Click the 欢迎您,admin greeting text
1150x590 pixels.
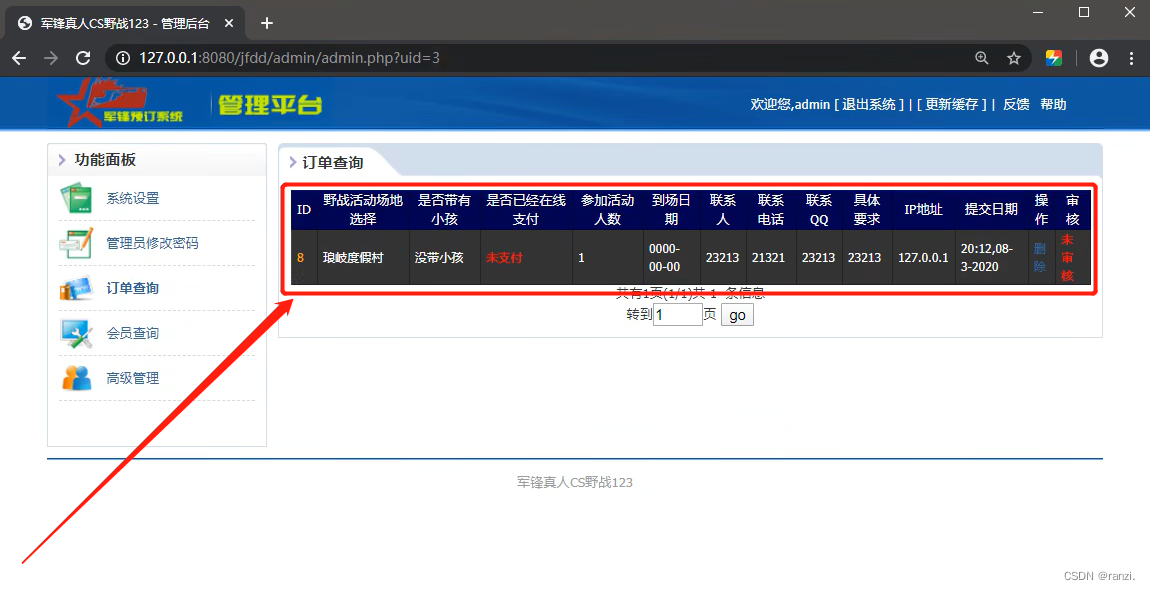790,104
